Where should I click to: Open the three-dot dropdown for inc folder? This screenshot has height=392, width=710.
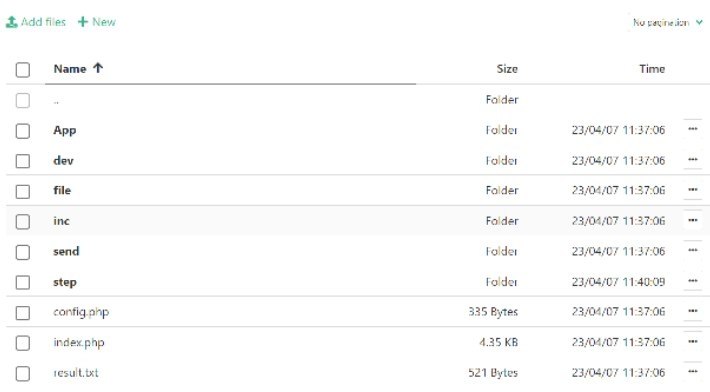tap(692, 220)
